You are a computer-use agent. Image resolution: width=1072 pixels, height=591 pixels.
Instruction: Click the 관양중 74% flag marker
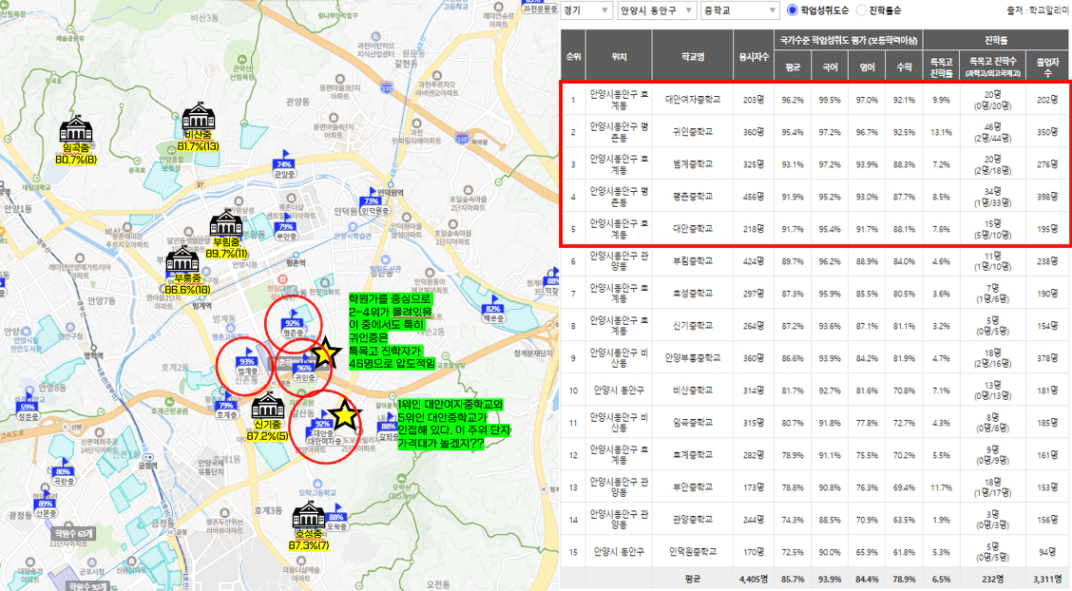[284, 165]
